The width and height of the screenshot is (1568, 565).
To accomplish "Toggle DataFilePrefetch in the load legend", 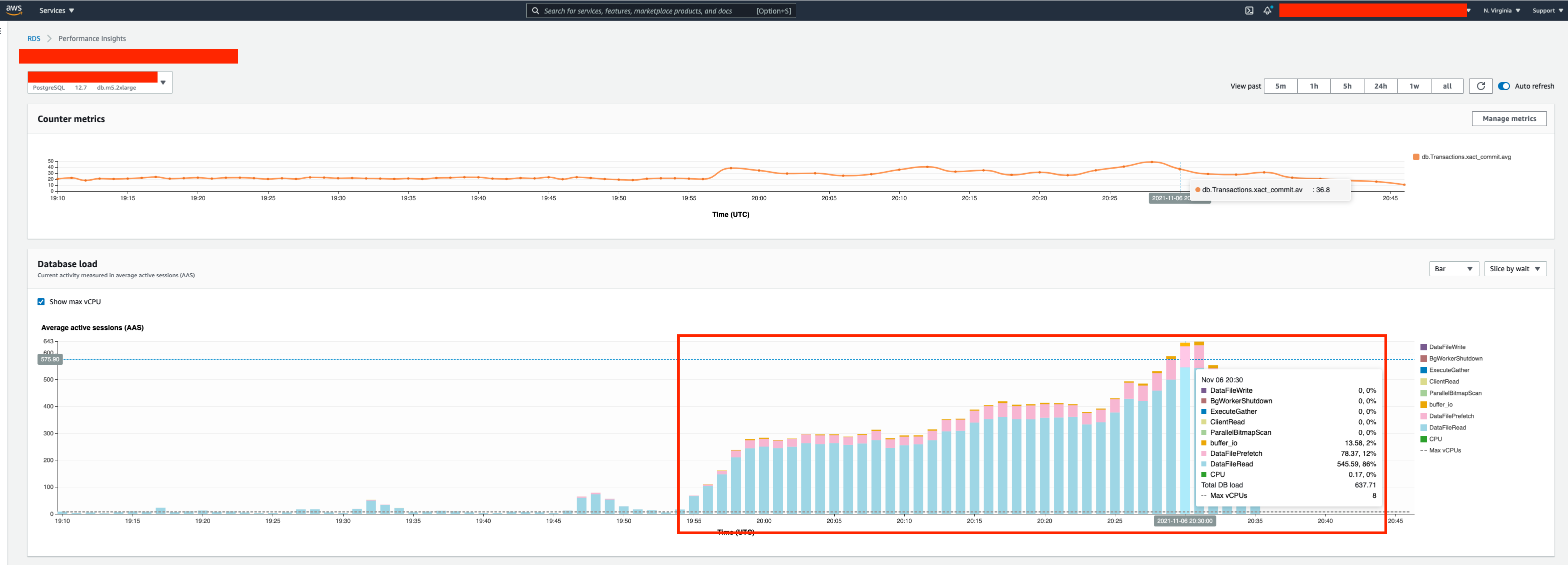I will (1447, 416).
